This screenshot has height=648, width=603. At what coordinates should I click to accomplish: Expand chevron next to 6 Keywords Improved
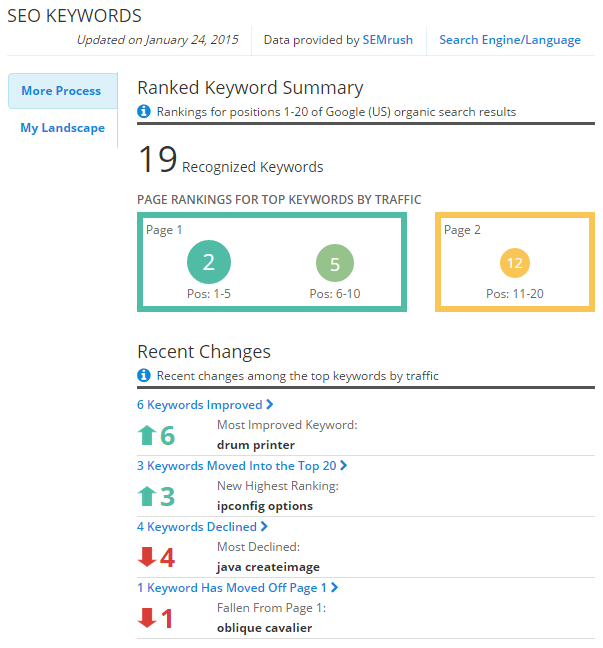(x=269, y=404)
